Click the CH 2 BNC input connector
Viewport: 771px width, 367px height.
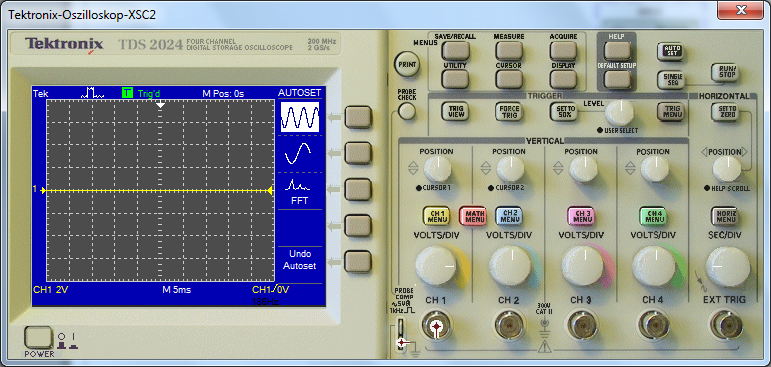pyautogui.click(x=509, y=326)
